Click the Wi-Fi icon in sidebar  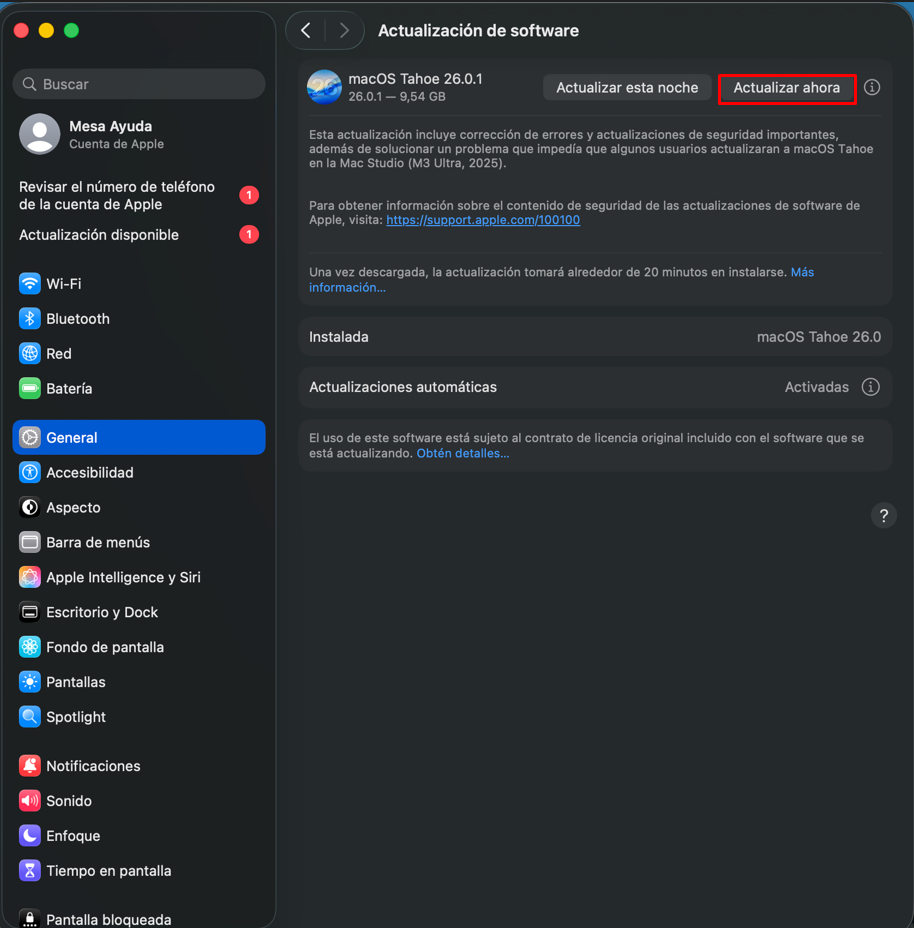coord(30,284)
